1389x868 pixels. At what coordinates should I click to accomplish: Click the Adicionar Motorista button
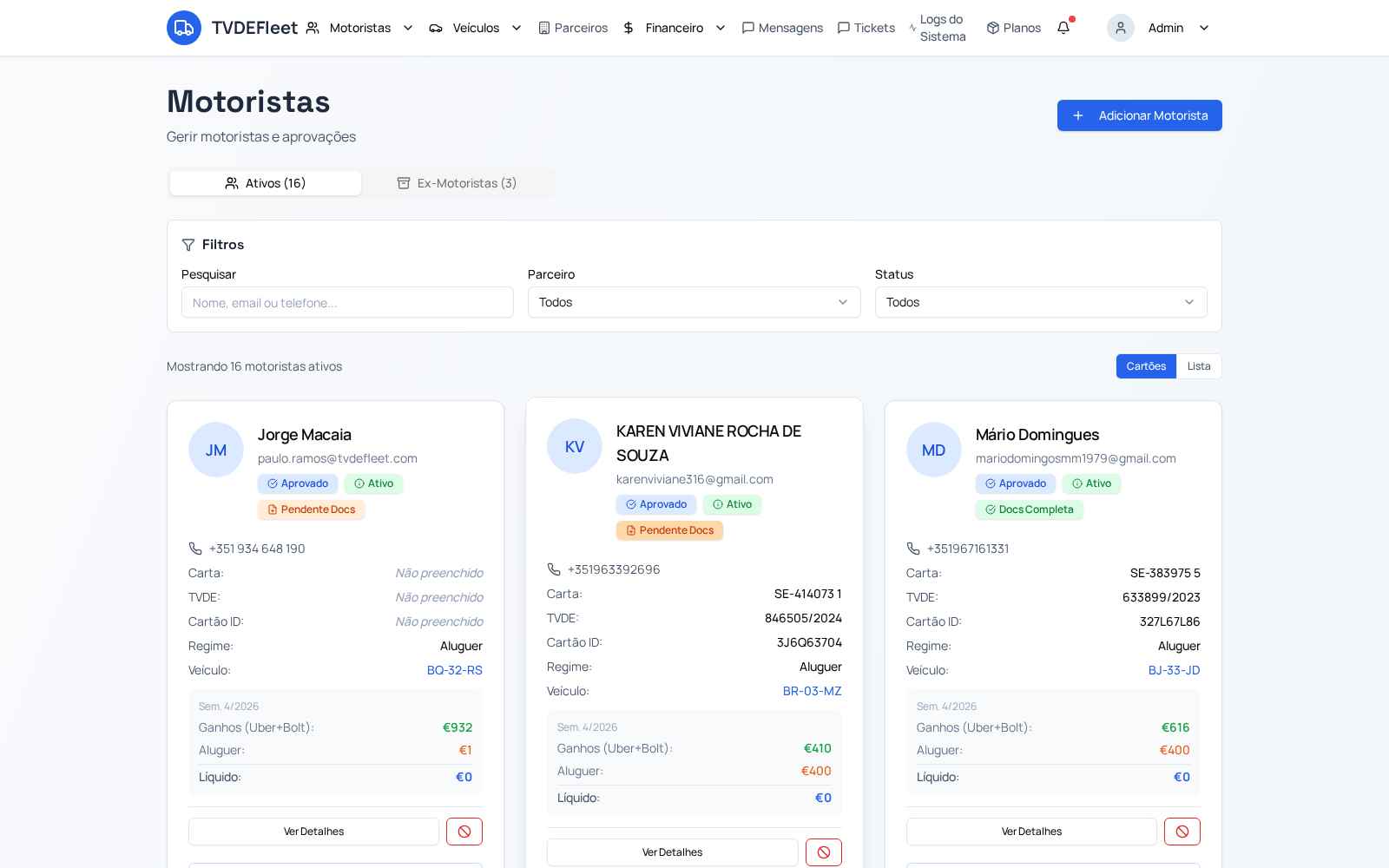pos(1140,115)
